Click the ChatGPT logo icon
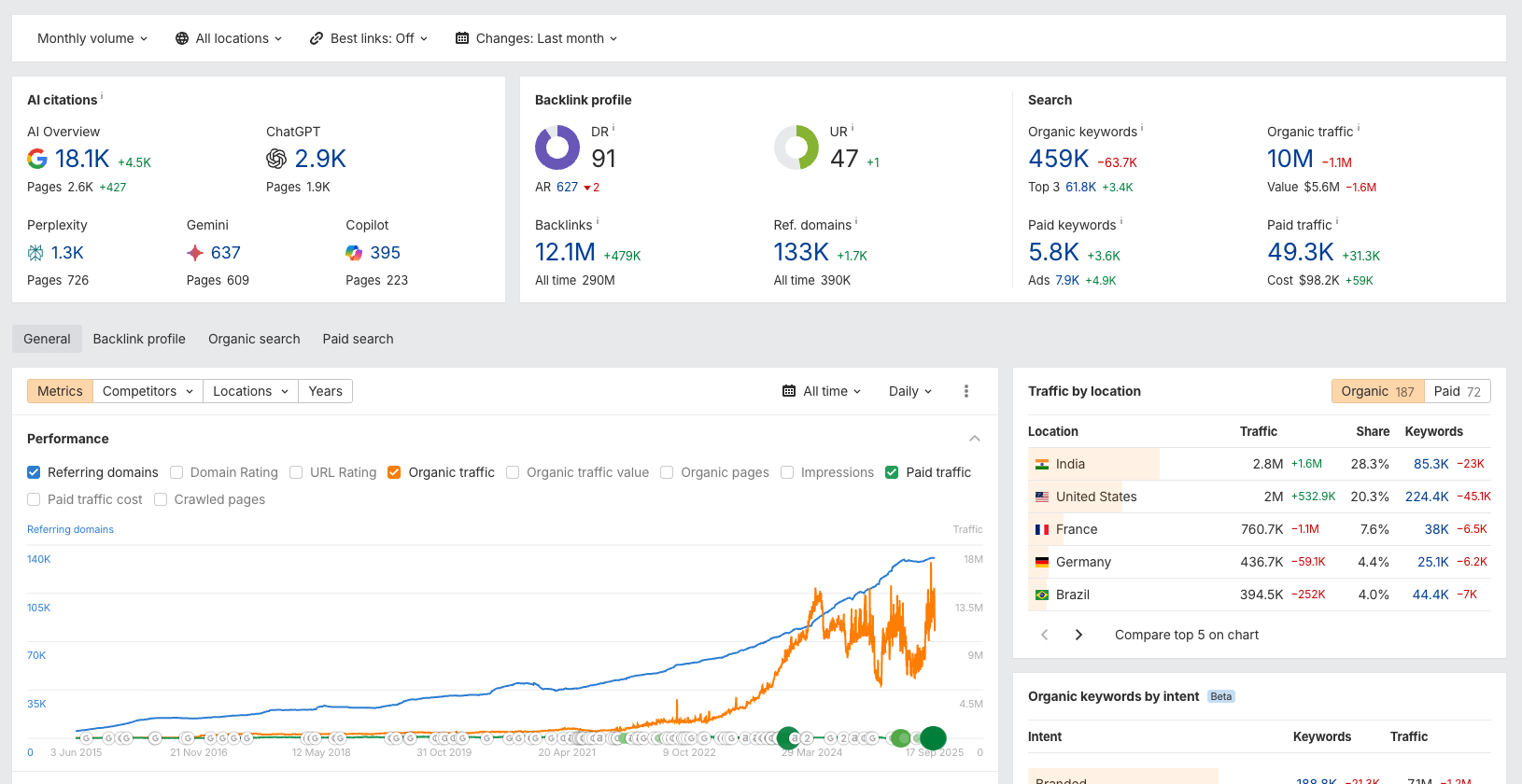 (276, 160)
